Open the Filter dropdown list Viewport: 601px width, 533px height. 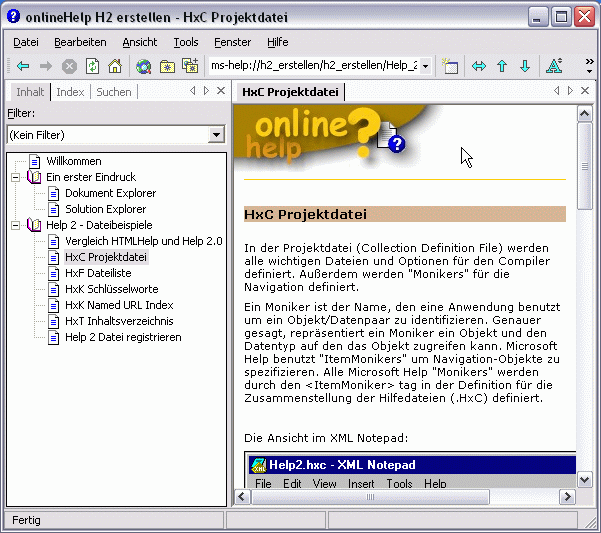coord(217,134)
